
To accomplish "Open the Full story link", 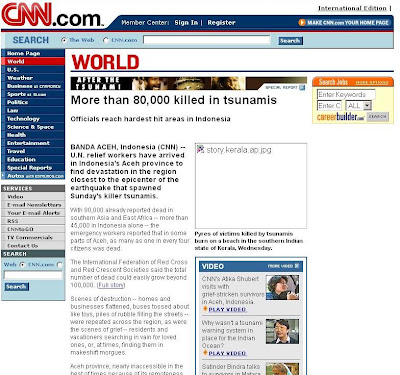I will pos(111,285).
